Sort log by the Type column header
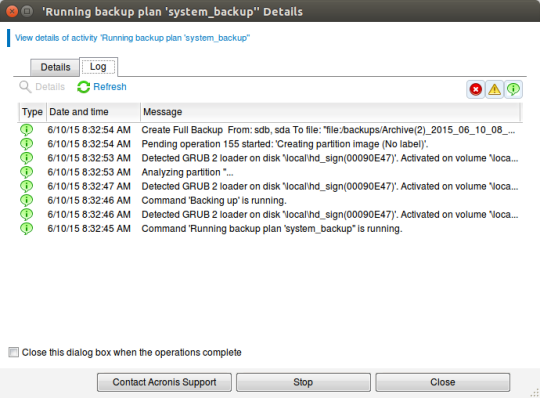540x398 pixels. point(32,112)
